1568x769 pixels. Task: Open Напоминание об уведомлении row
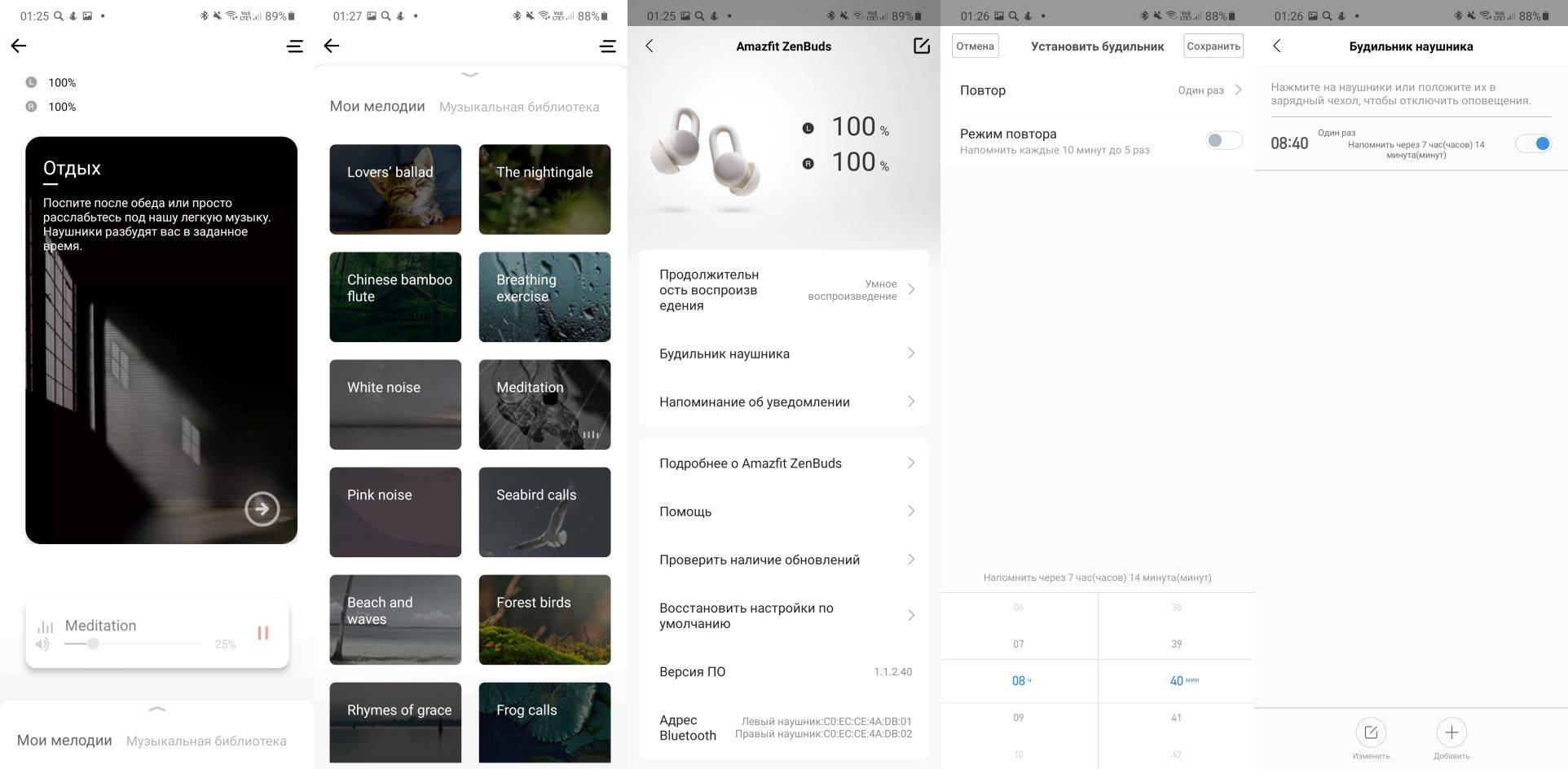click(783, 402)
